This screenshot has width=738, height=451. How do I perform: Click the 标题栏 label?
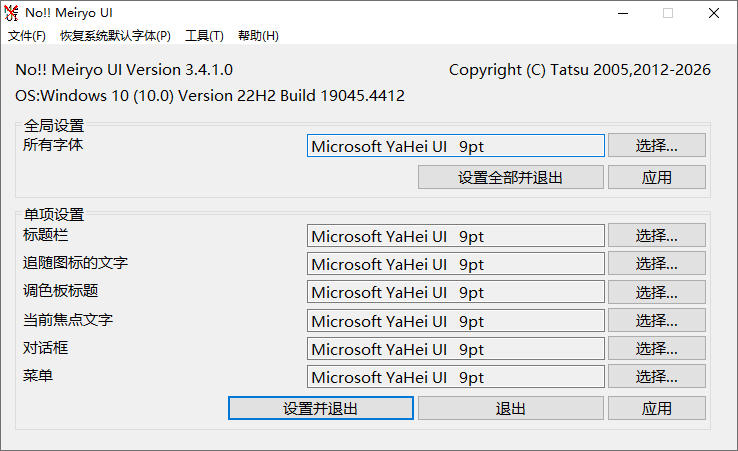(x=46, y=234)
